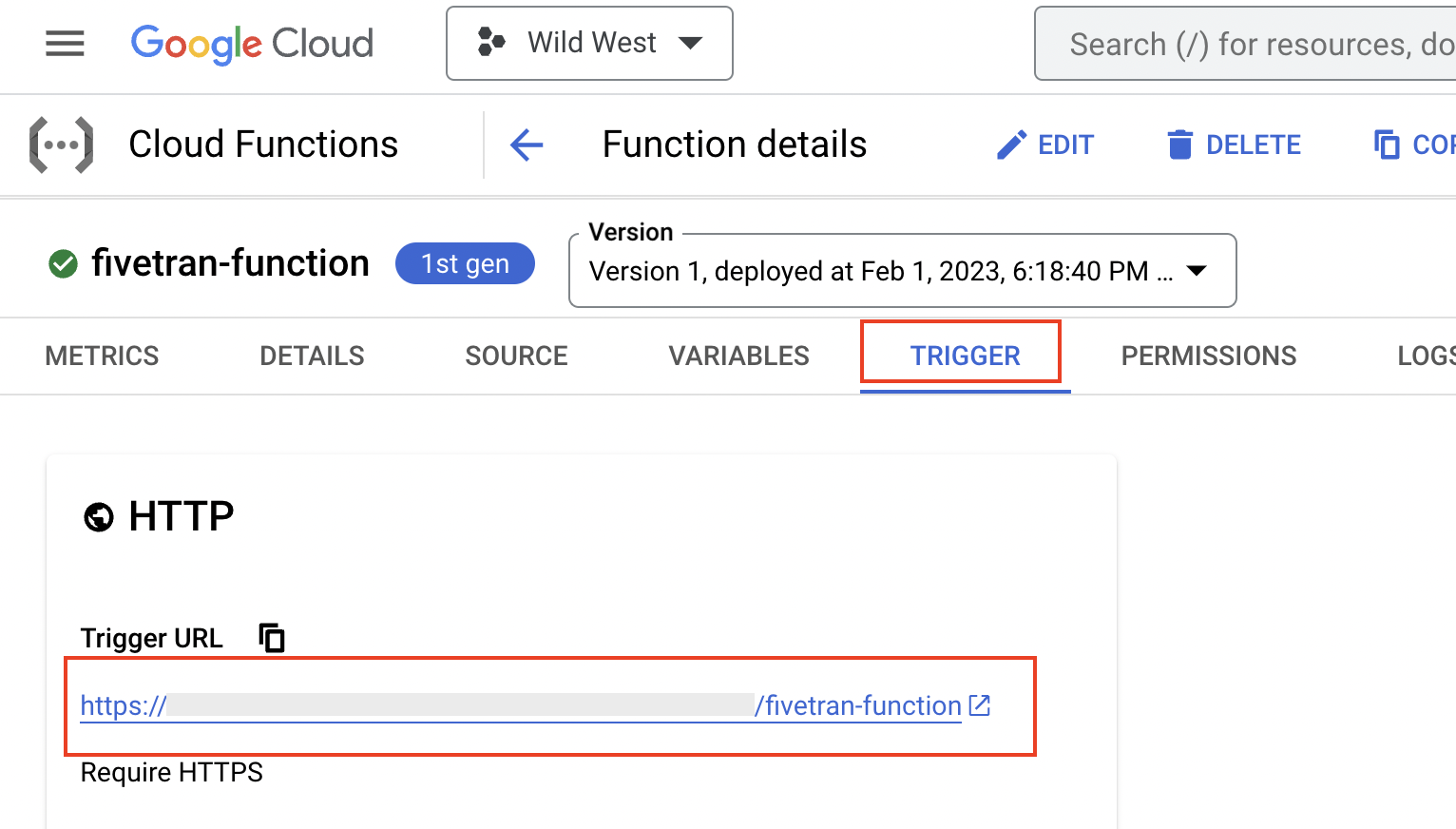Click the HTTP globe icon
1456x829 pixels.
(99, 517)
